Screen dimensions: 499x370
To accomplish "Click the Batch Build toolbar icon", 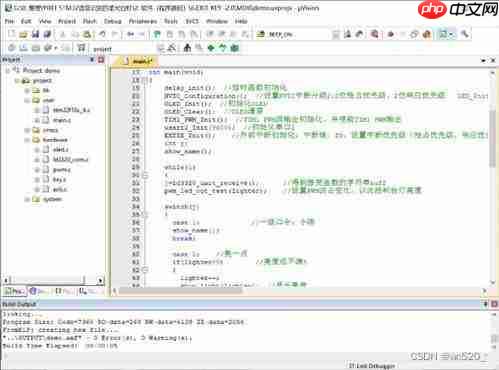I will (x=48, y=48).
